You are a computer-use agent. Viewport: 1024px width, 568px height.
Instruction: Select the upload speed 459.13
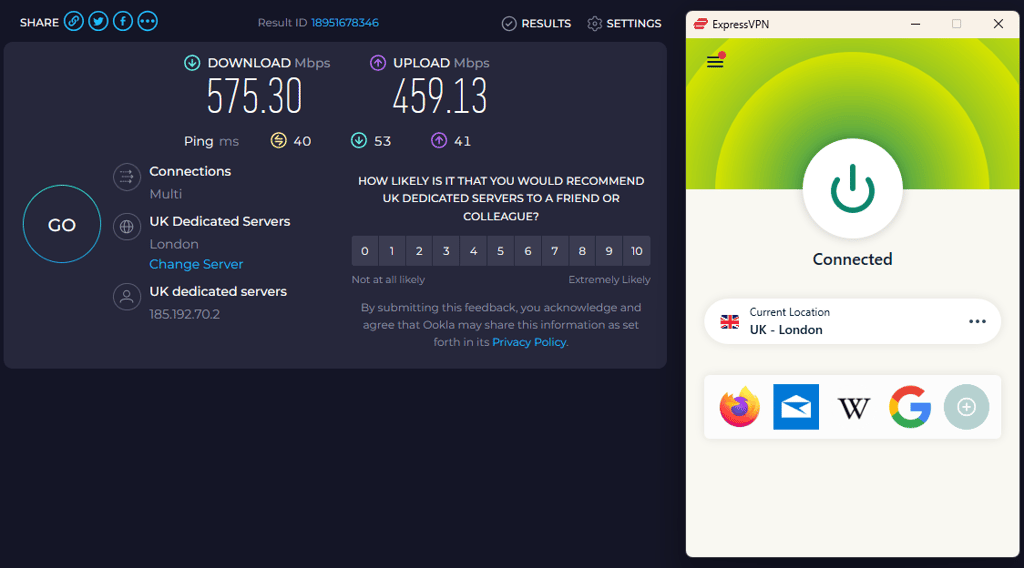pos(440,97)
